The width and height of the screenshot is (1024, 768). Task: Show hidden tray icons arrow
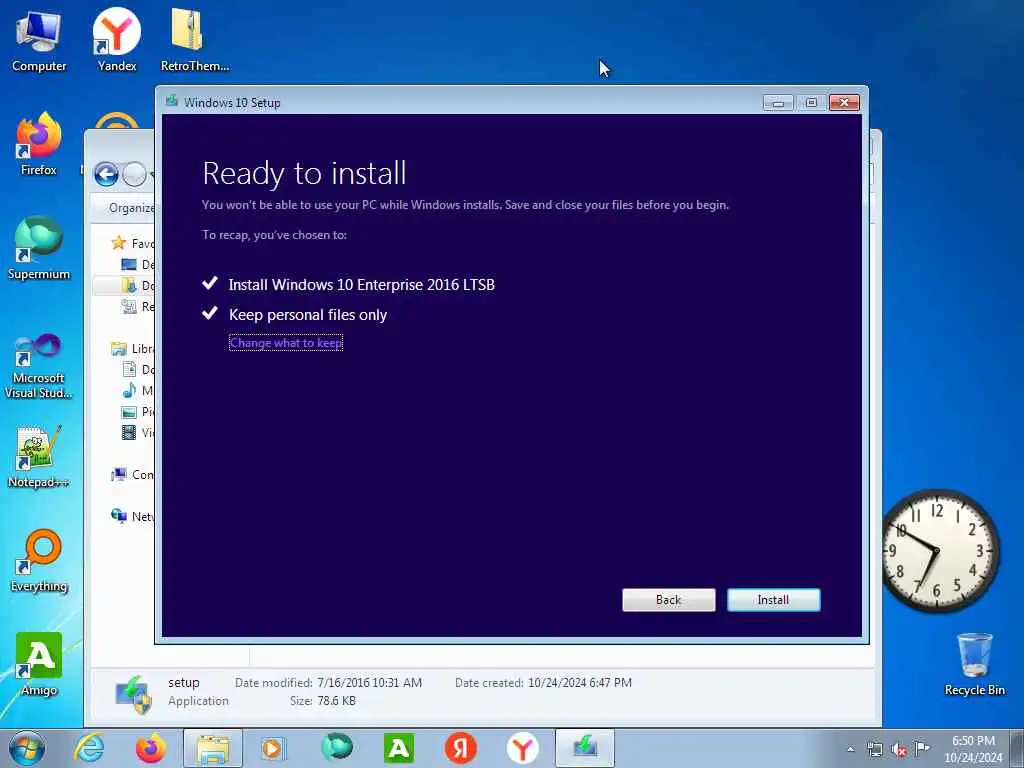(850, 749)
